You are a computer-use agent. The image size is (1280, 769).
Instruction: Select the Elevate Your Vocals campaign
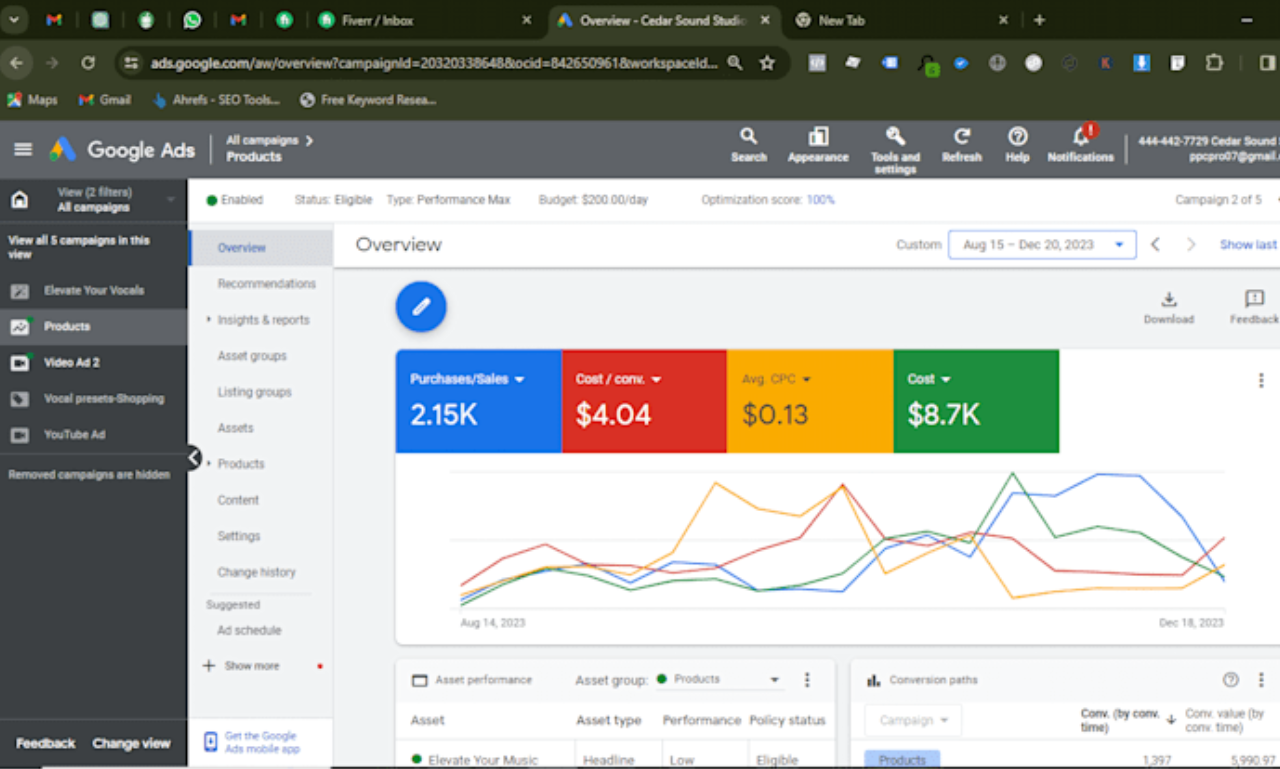point(93,290)
